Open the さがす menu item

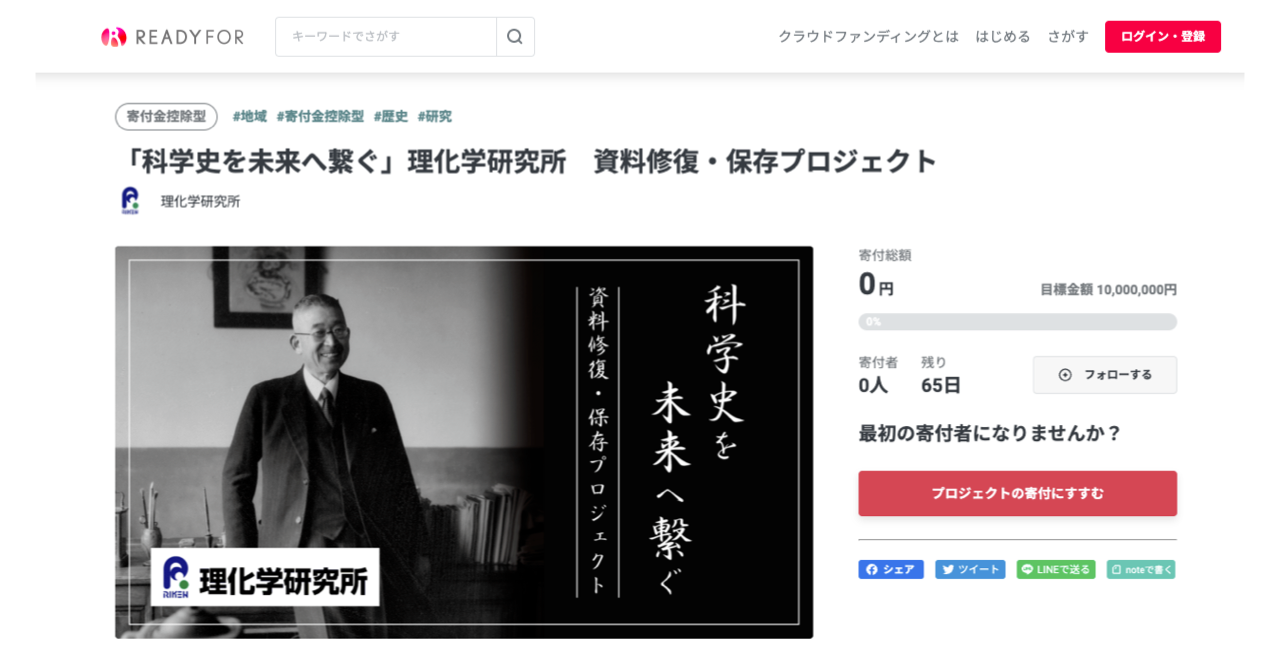click(x=1068, y=37)
